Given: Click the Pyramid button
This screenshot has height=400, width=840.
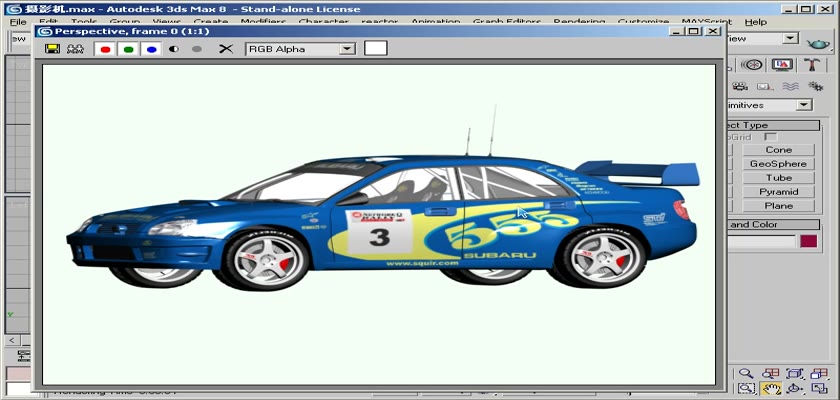Looking at the screenshot, I should (x=778, y=192).
